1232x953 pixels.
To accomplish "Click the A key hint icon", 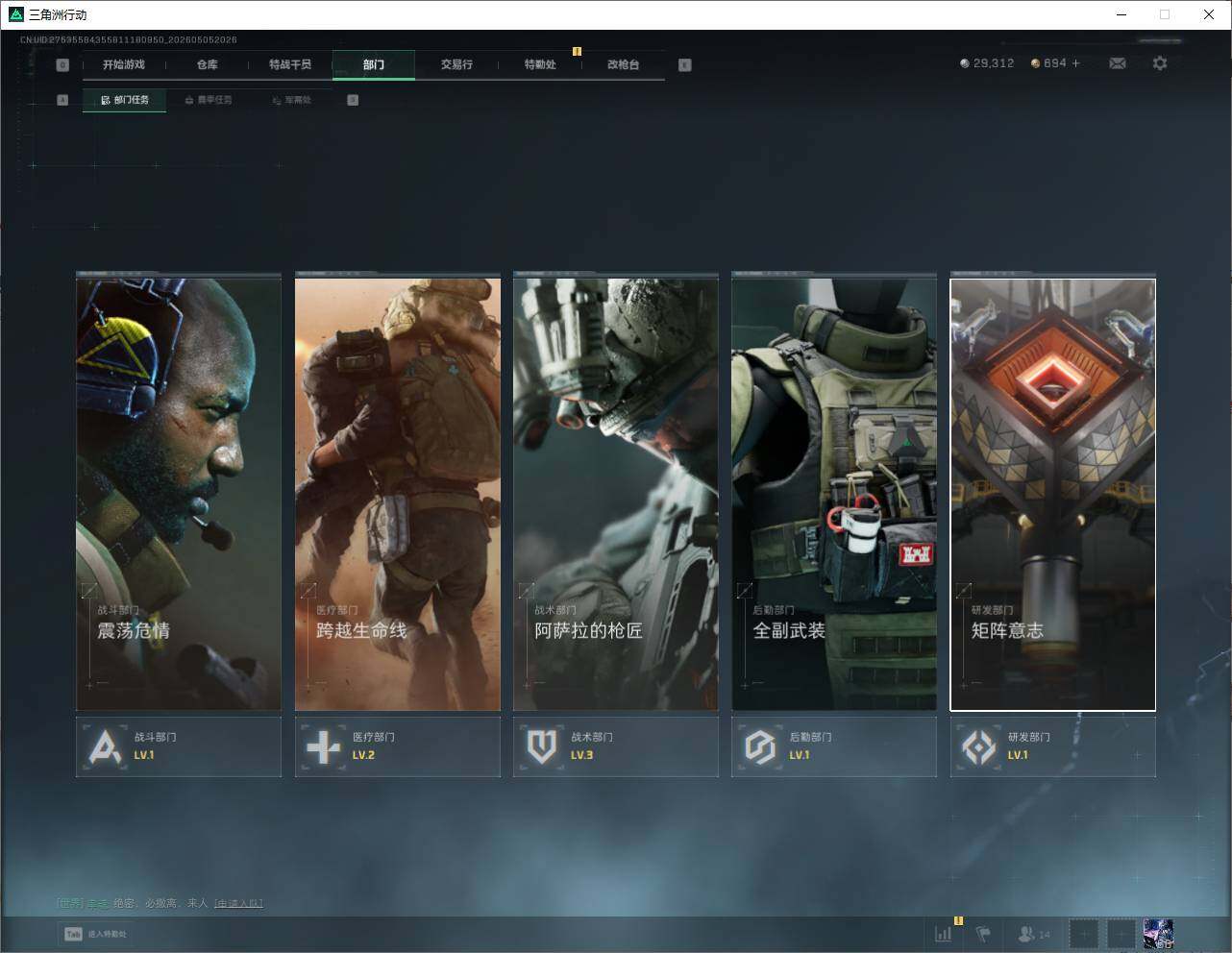I will pyautogui.click(x=62, y=100).
